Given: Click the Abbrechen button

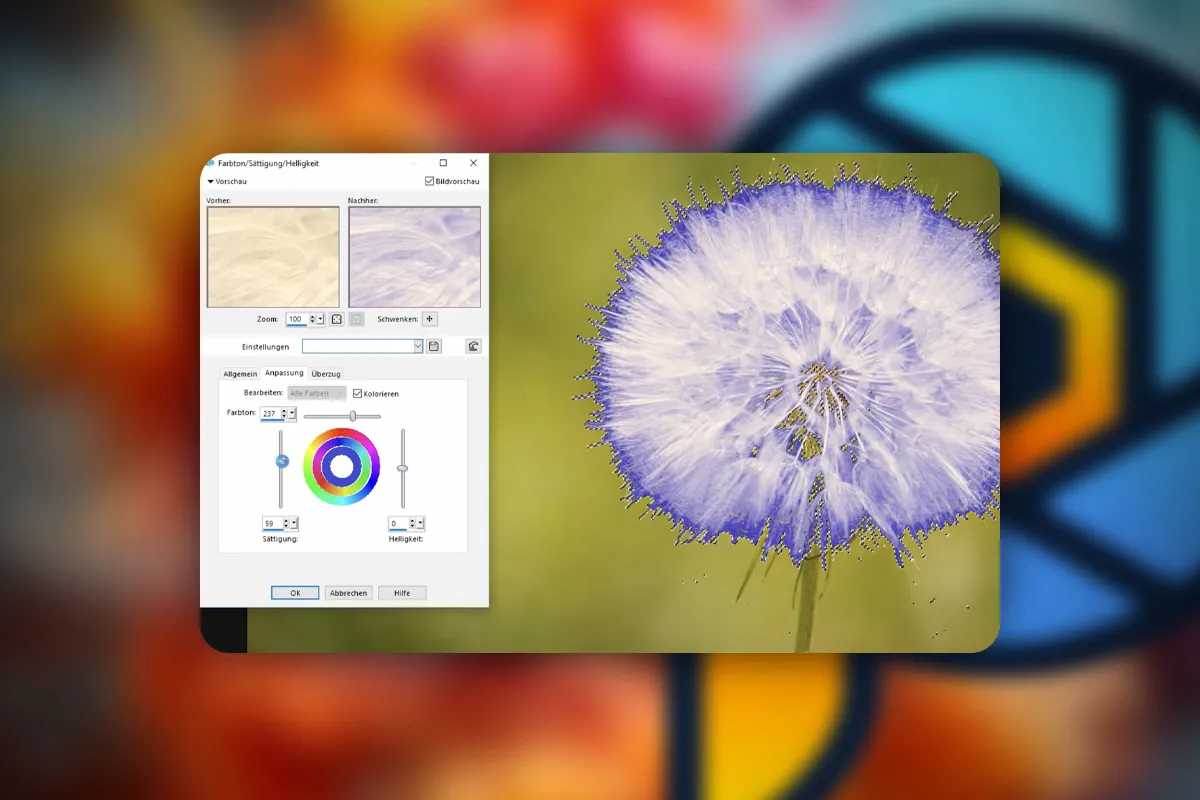Looking at the screenshot, I should click(349, 593).
